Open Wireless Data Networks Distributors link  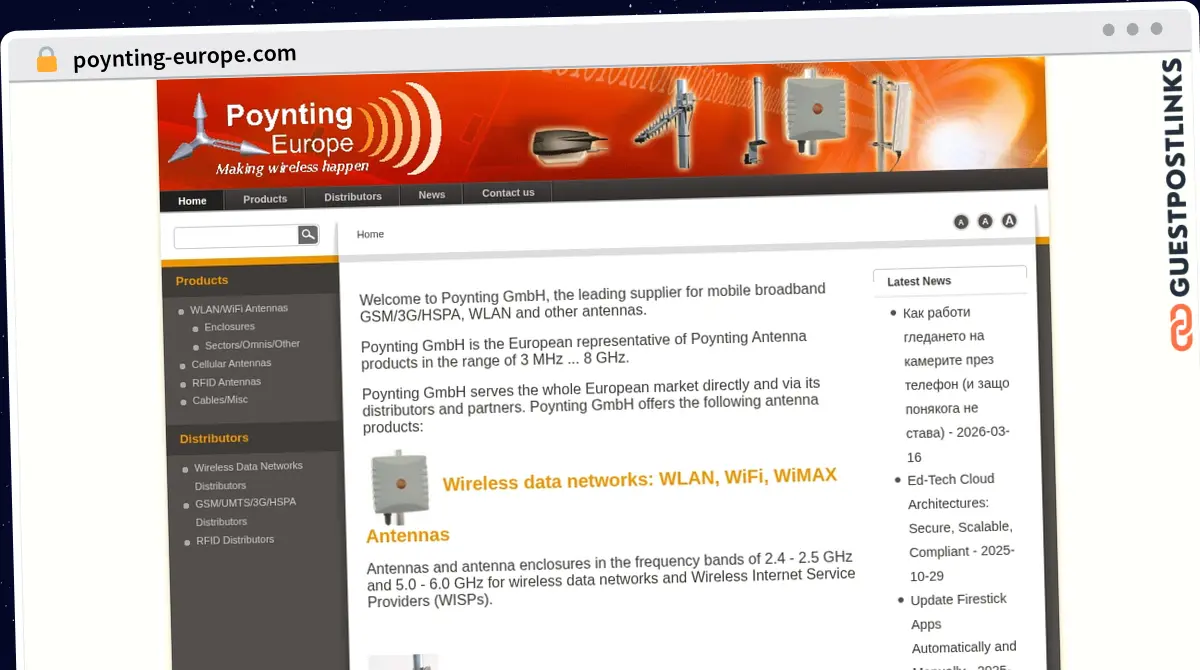click(x=249, y=476)
